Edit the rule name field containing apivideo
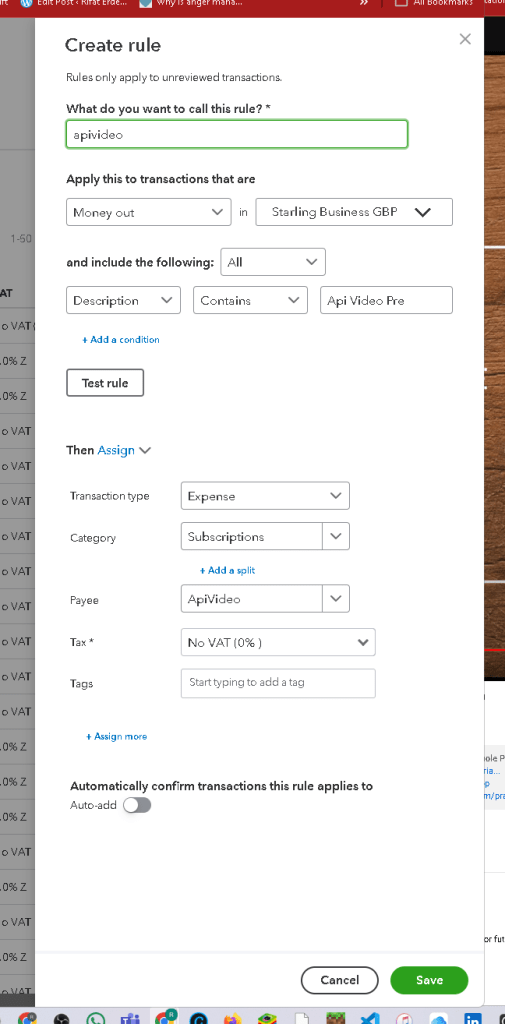This screenshot has height=1024, width=505. point(237,135)
